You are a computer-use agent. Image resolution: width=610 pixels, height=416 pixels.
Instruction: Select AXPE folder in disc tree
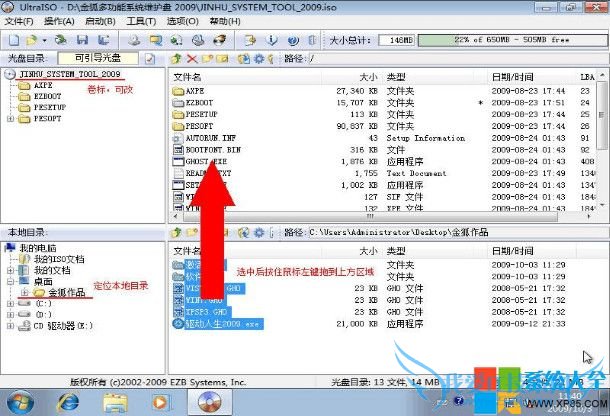click(x=43, y=85)
